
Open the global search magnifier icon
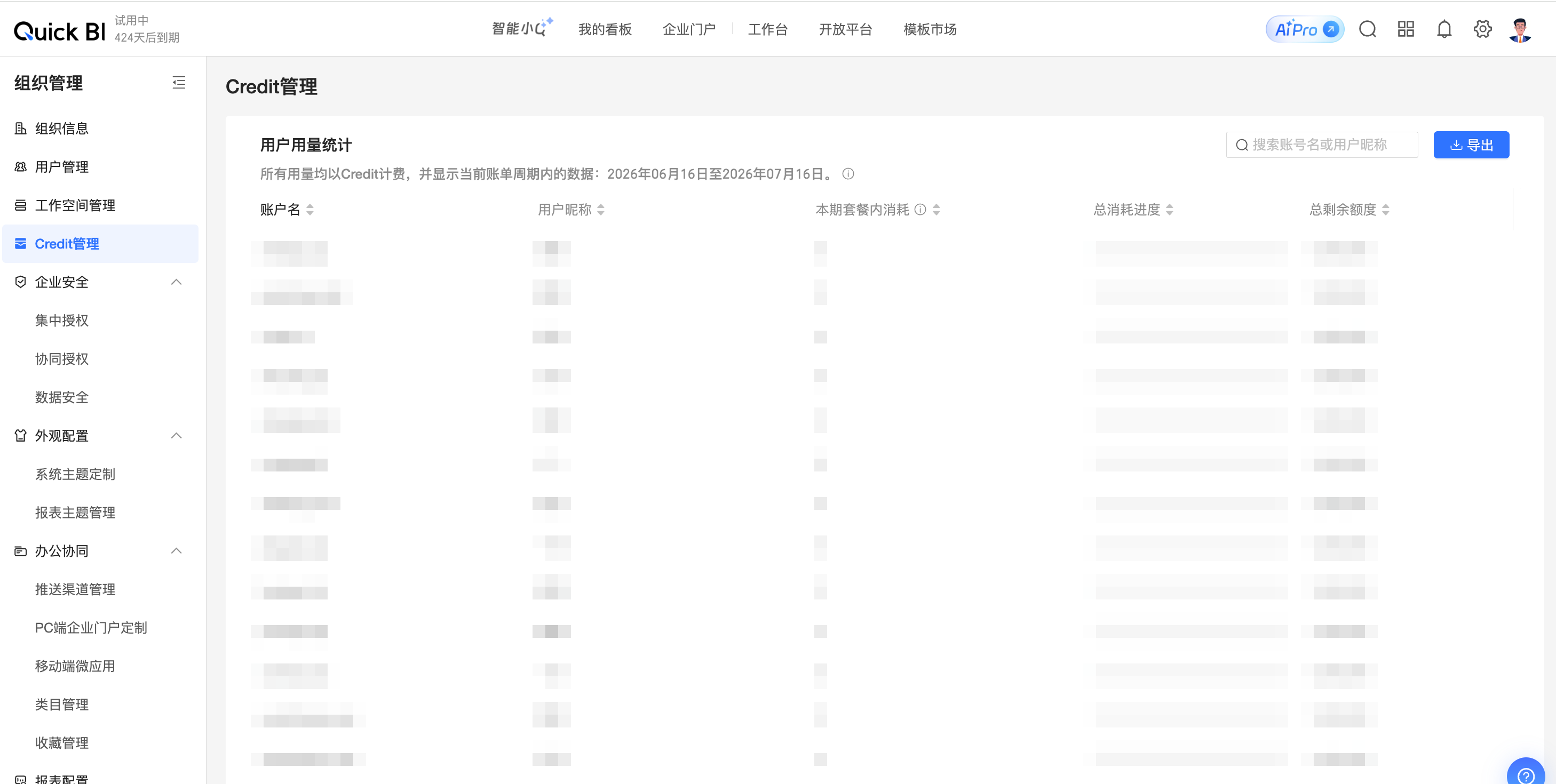1368,29
